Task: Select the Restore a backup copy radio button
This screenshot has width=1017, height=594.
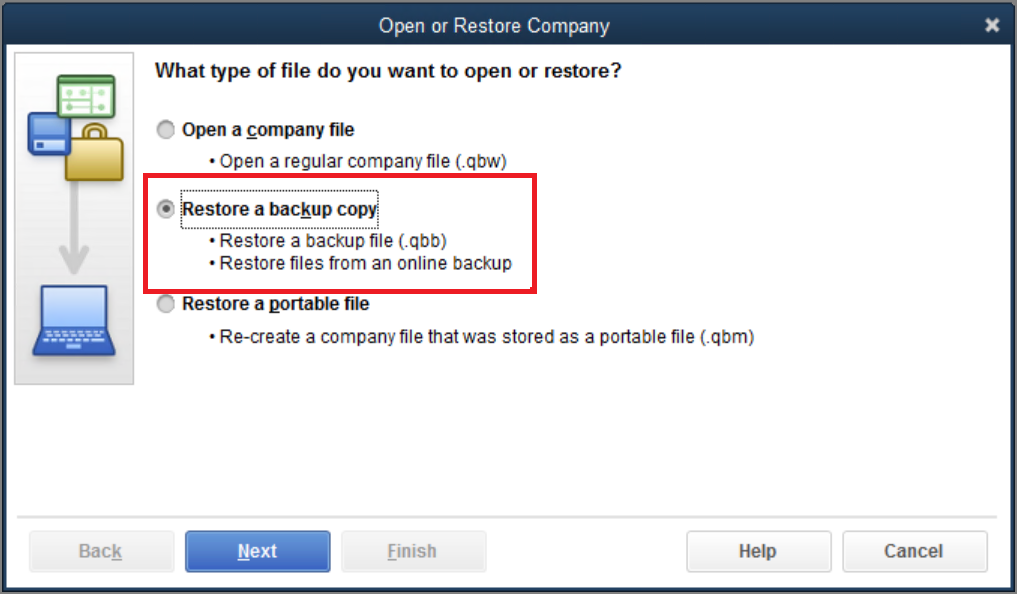Action: (165, 209)
